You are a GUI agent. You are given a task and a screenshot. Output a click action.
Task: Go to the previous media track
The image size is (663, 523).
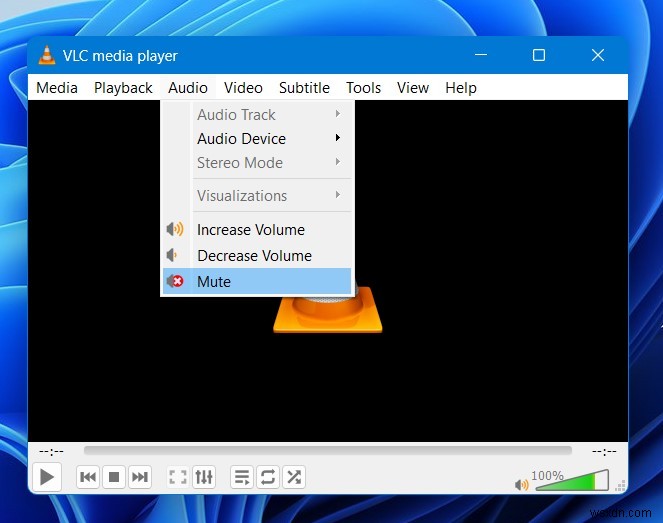click(x=88, y=477)
